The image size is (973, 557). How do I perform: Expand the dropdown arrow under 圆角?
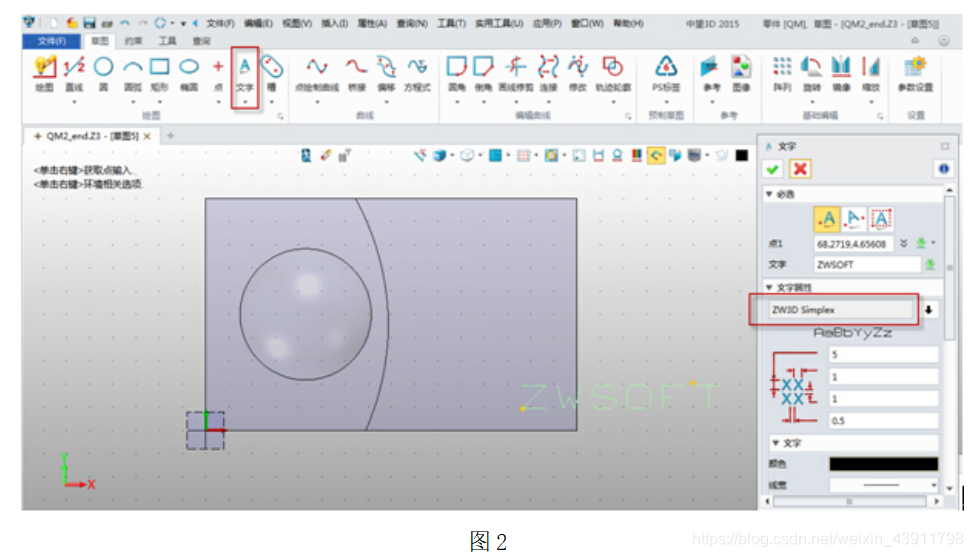pos(457,102)
